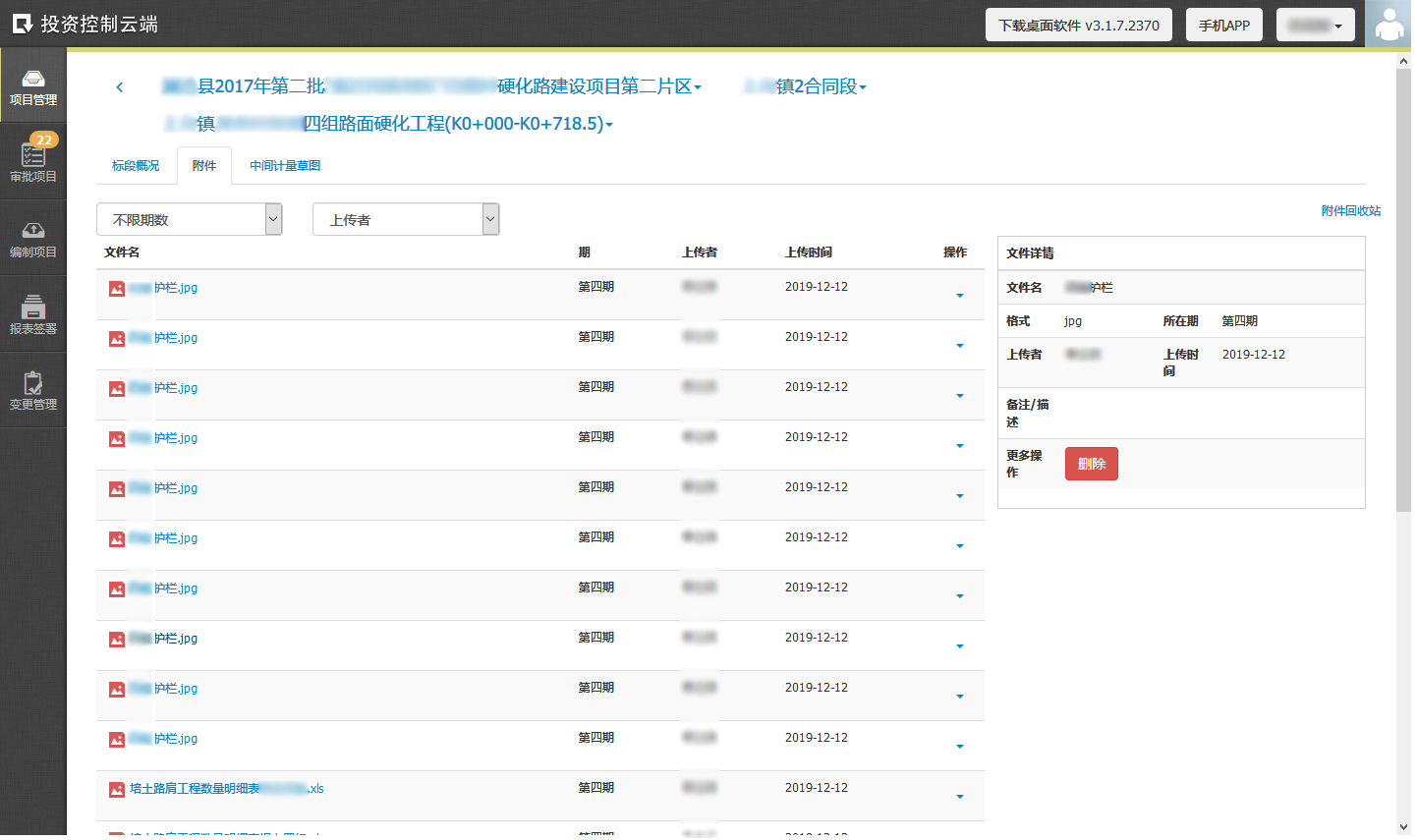This screenshot has height=840, width=1417.
Task: Open 变更管理 in the sidebar
Action: pos(33,390)
